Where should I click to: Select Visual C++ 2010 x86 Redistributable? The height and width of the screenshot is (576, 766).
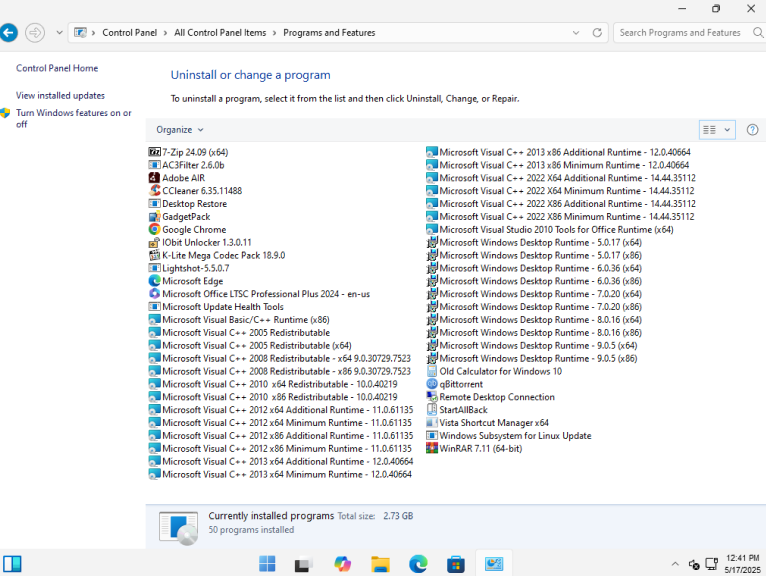tap(273, 397)
